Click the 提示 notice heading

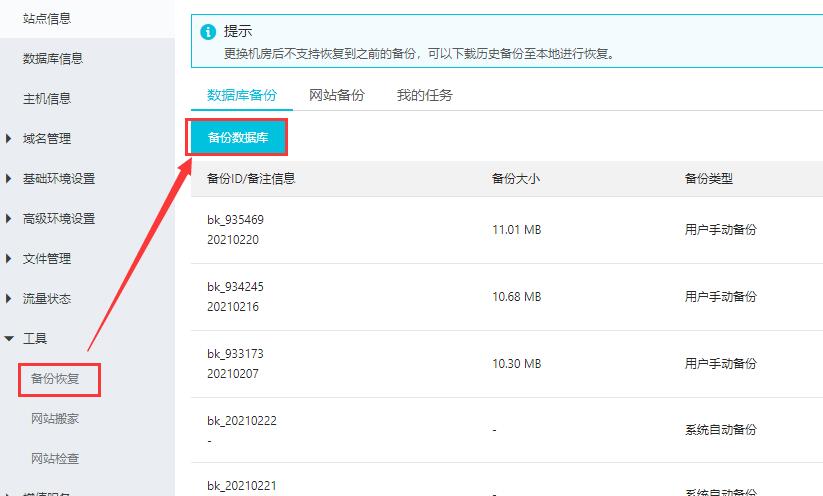point(238,31)
